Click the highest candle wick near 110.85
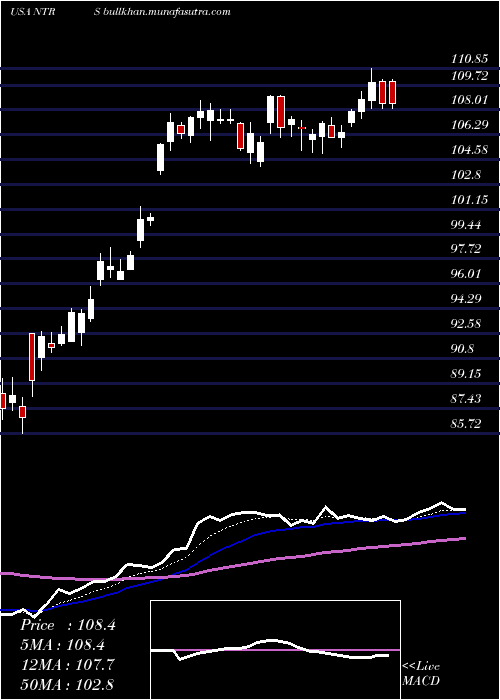 pyautogui.click(x=371, y=75)
